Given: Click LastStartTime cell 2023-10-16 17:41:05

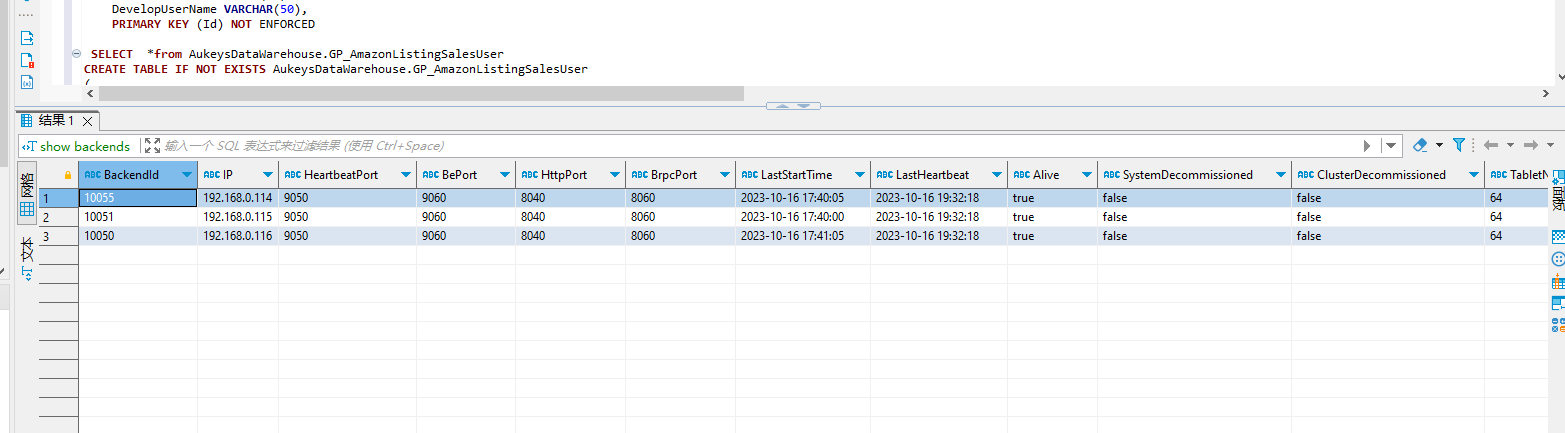Looking at the screenshot, I should pos(803,236).
